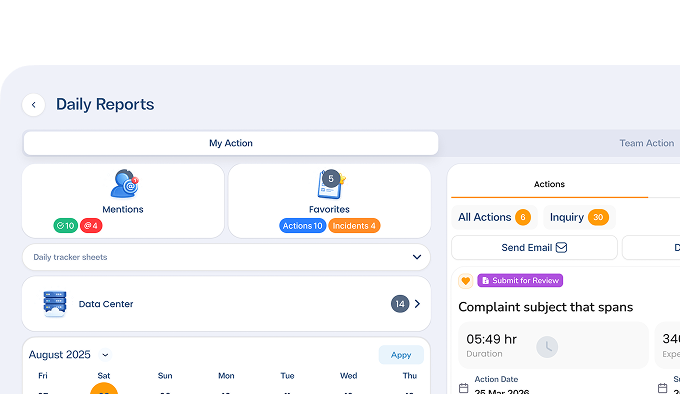Click the Inquiry count badge 30

[x=598, y=217]
